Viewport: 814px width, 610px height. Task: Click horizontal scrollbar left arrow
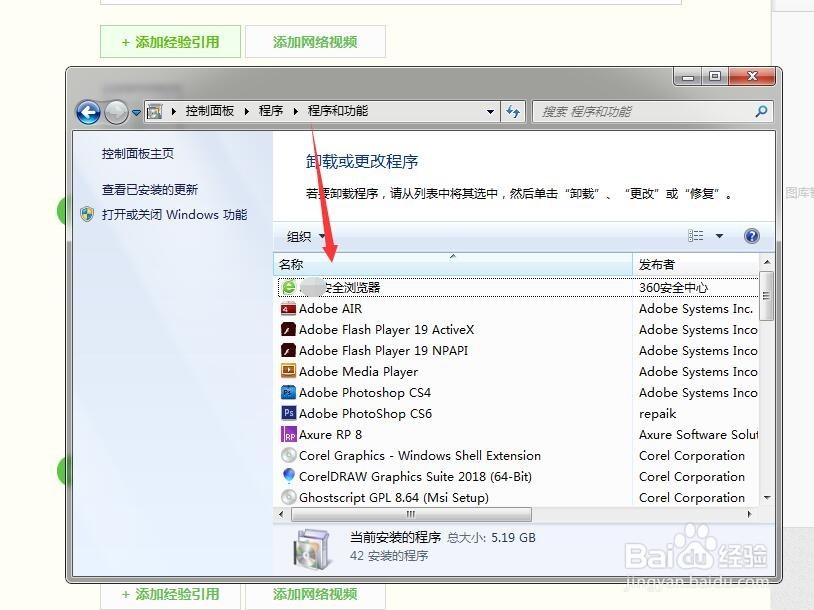click(281, 514)
